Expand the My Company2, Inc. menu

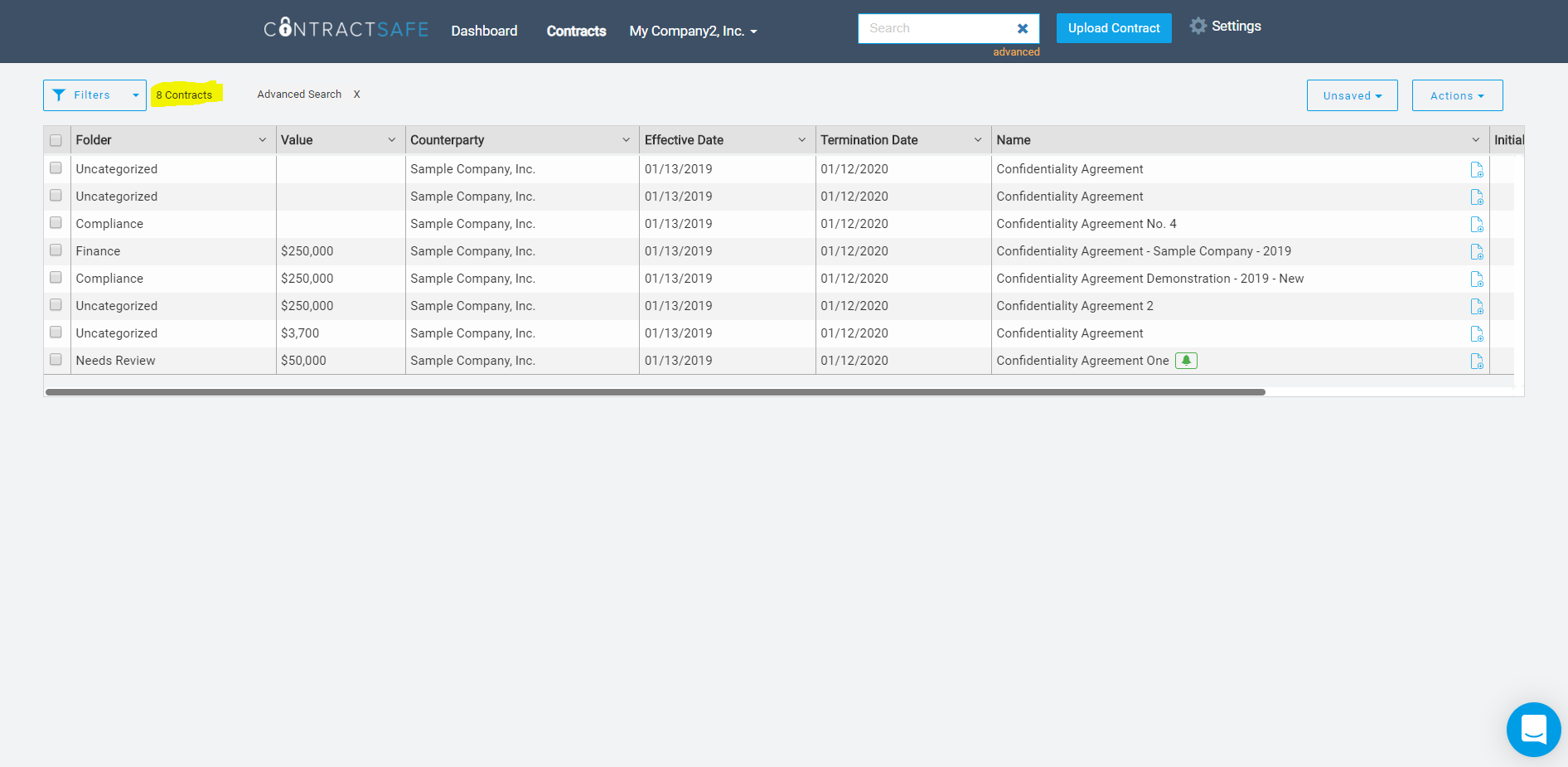point(693,32)
